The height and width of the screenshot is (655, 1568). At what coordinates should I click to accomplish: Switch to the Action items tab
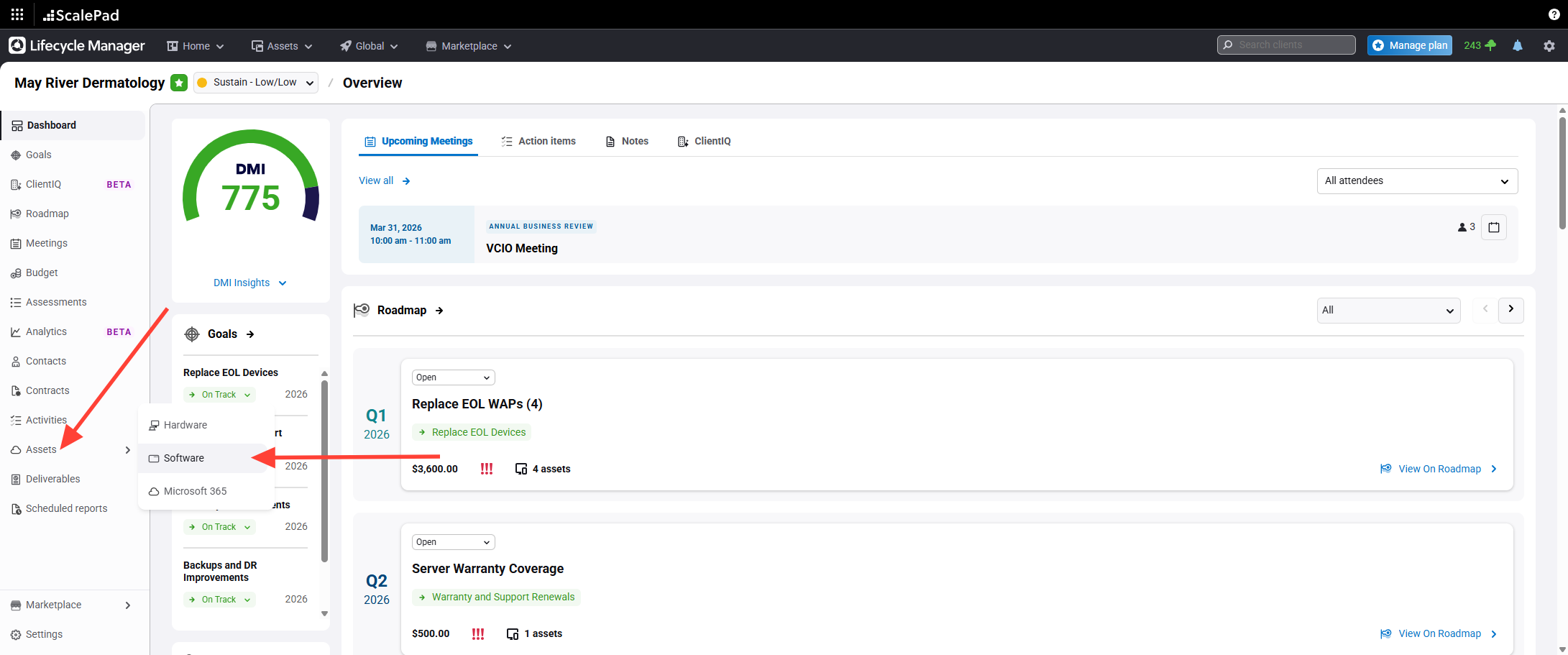538,141
